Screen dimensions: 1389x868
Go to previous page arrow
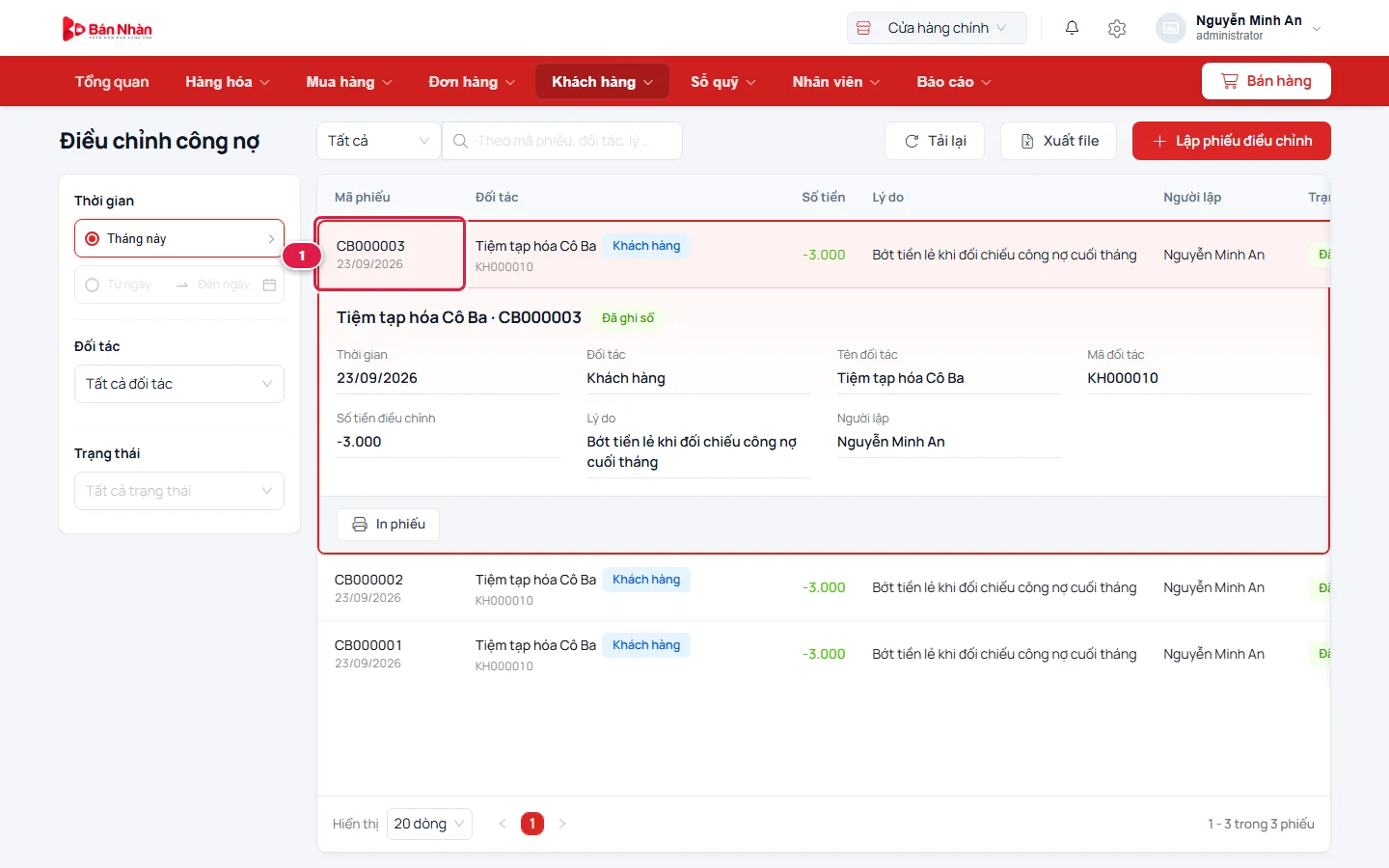click(x=502, y=824)
